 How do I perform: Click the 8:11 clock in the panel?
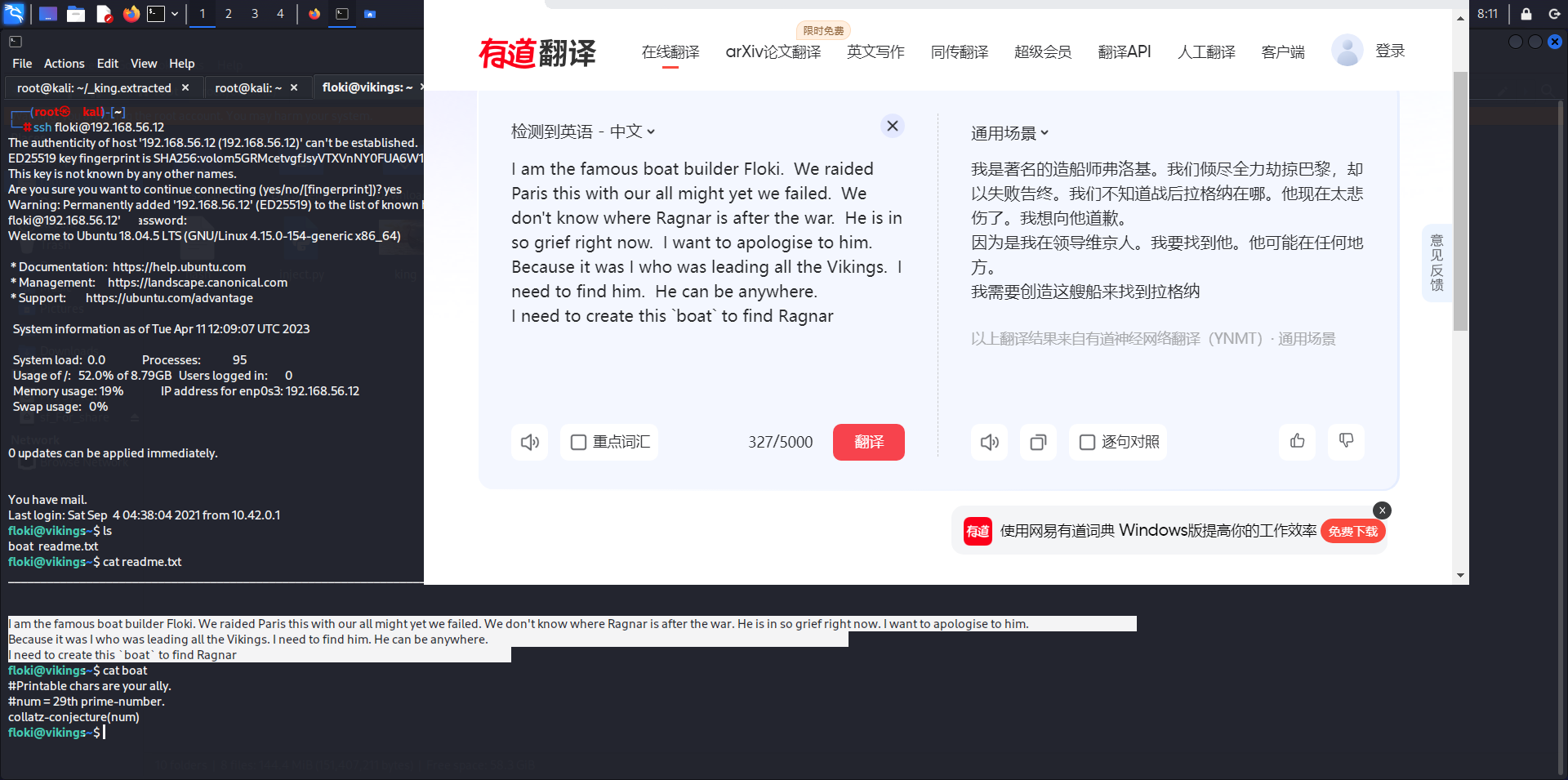click(1488, 14)
